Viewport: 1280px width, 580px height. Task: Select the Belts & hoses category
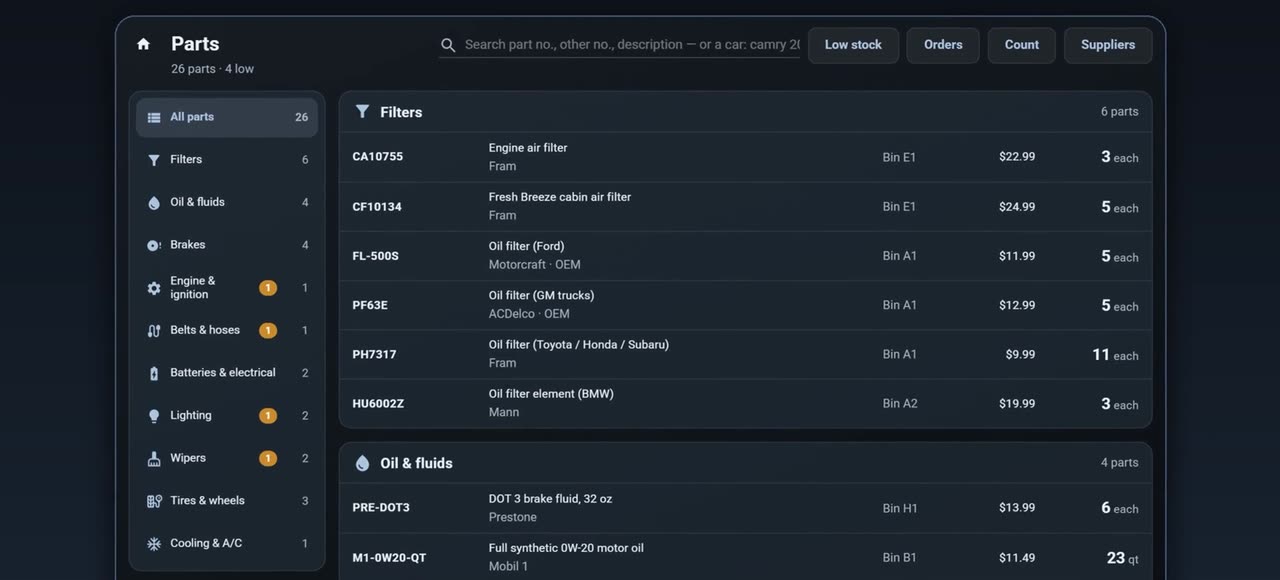click(x=227, y=330)
